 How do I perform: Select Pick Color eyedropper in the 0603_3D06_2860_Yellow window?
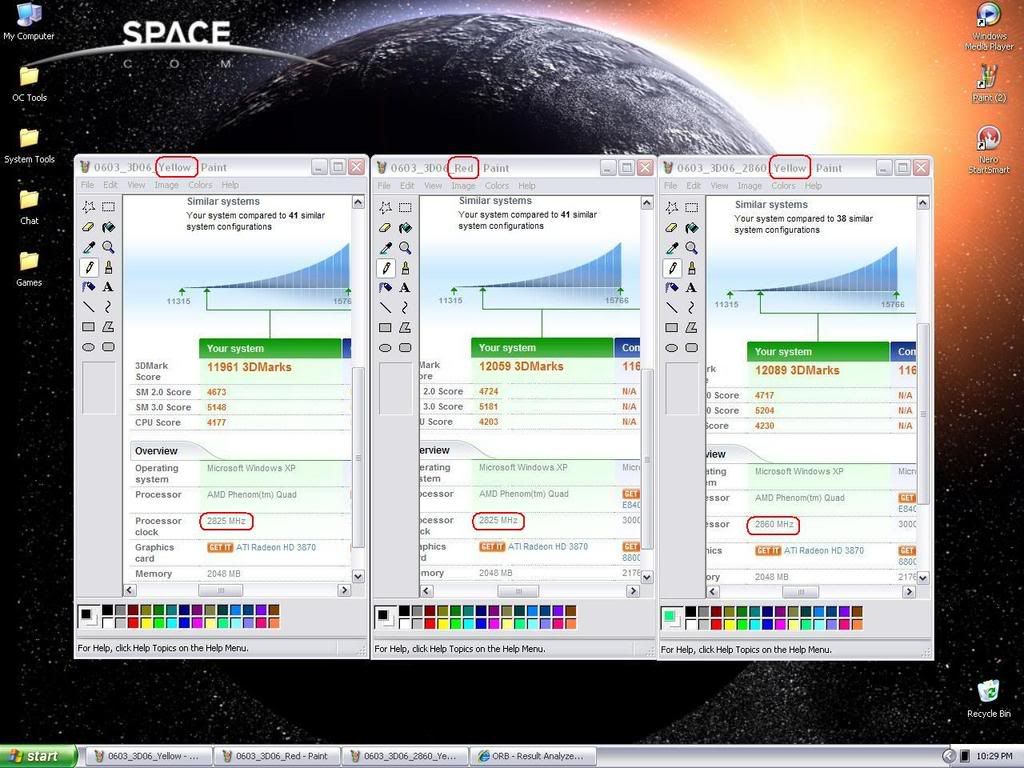click(672, 248)
